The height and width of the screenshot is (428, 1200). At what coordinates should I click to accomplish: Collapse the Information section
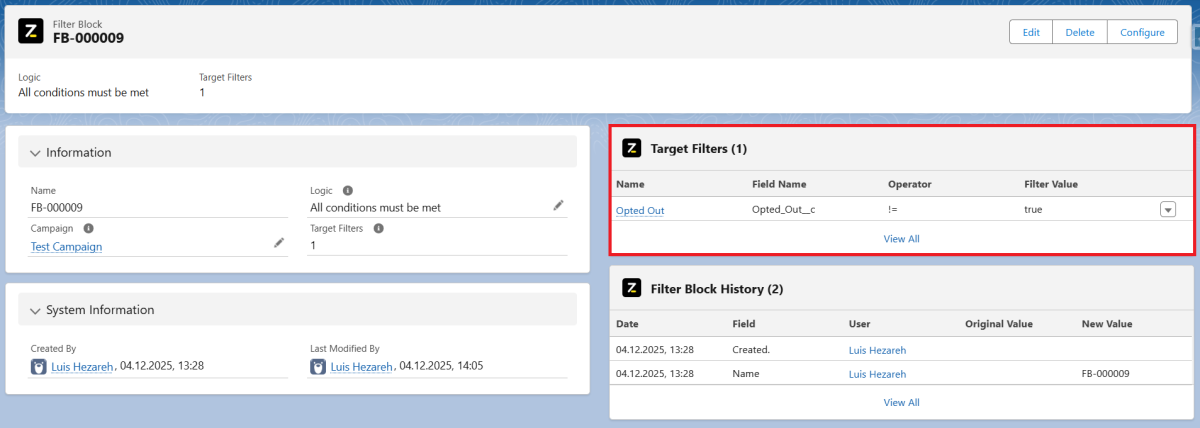point(36,153)
